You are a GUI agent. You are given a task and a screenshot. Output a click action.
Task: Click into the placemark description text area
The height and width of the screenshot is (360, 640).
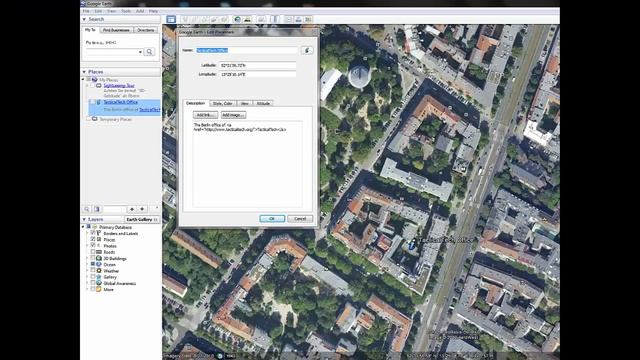point(247,164)
